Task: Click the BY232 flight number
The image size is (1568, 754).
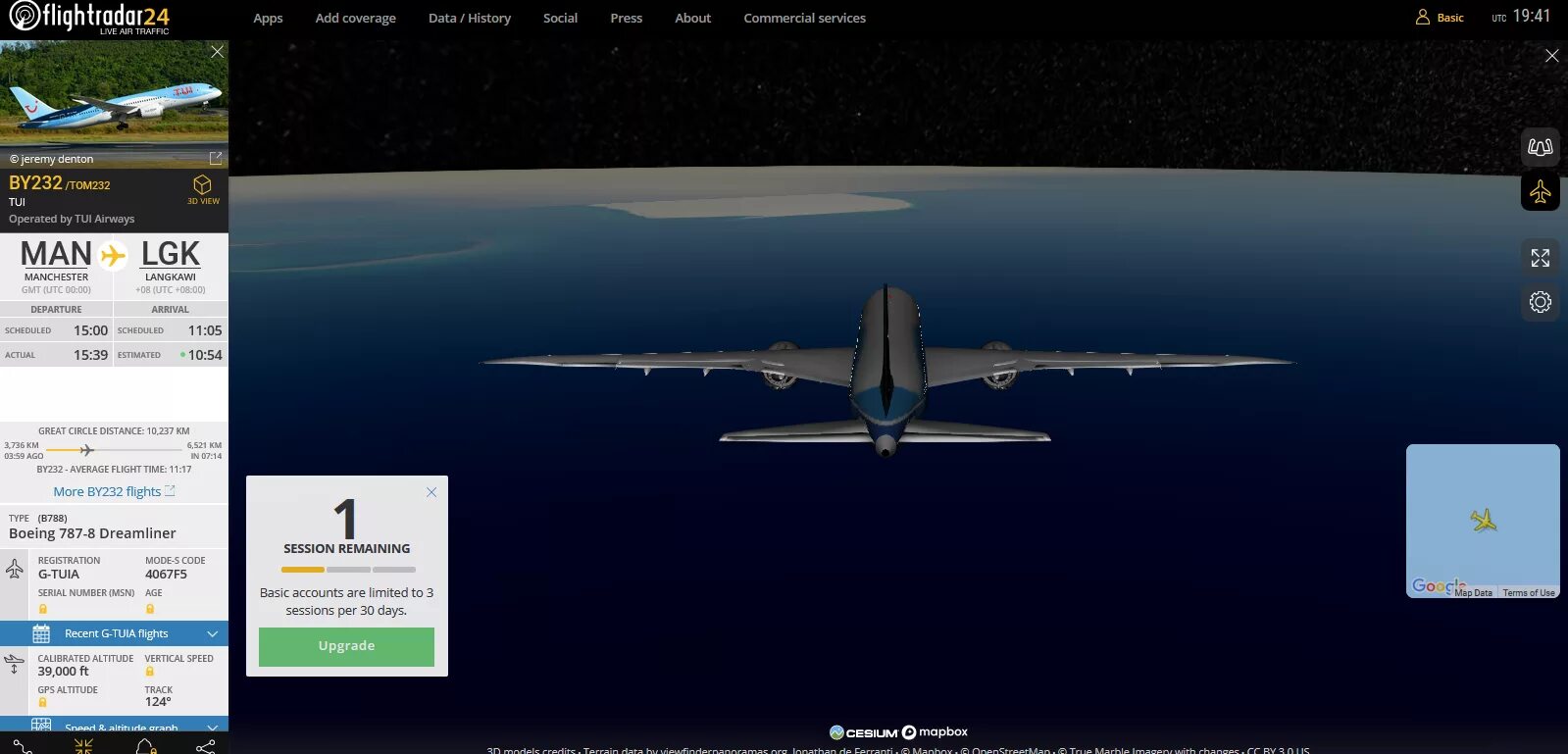Action: coord(35,182)
